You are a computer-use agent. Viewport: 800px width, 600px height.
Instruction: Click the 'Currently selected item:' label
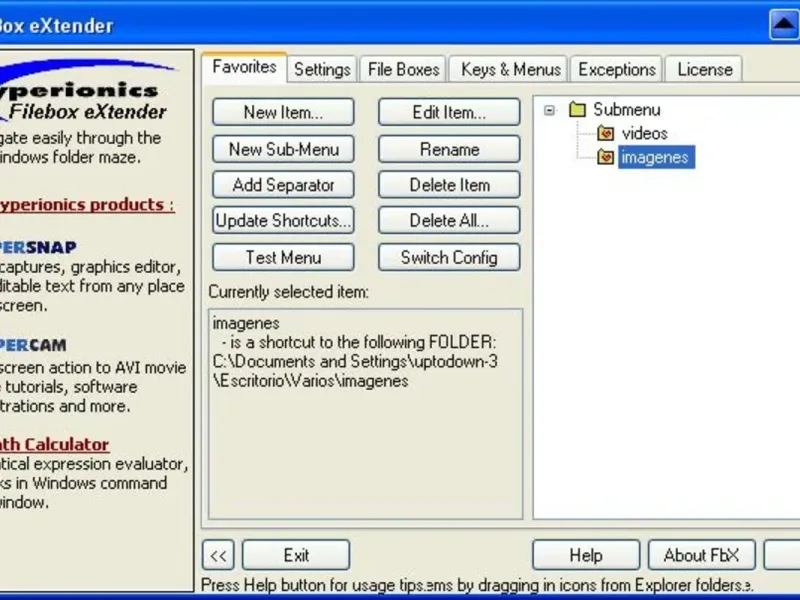click(x=288, y=292)
